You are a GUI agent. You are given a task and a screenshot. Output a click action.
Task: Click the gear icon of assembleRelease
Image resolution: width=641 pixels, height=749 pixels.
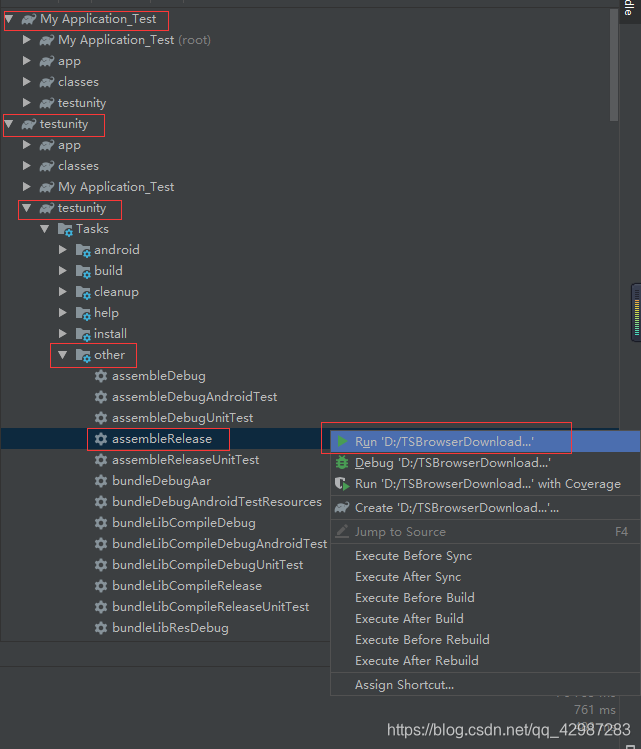click(x=101, y=439)
